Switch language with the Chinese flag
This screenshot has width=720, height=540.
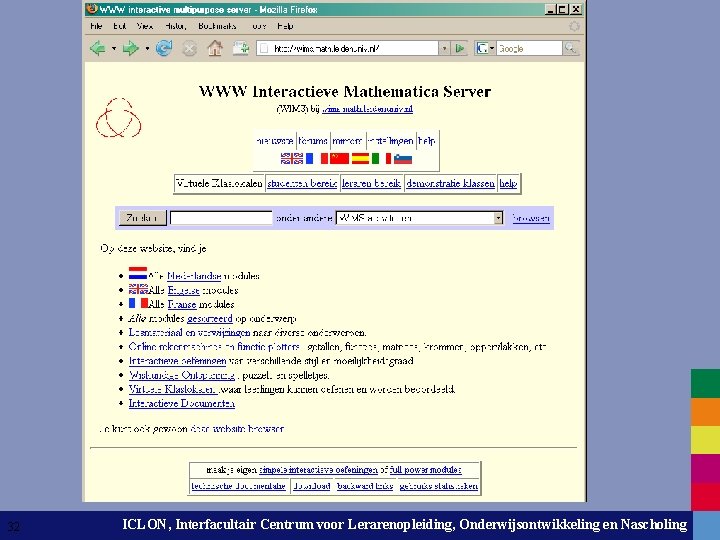coord(339,158)
